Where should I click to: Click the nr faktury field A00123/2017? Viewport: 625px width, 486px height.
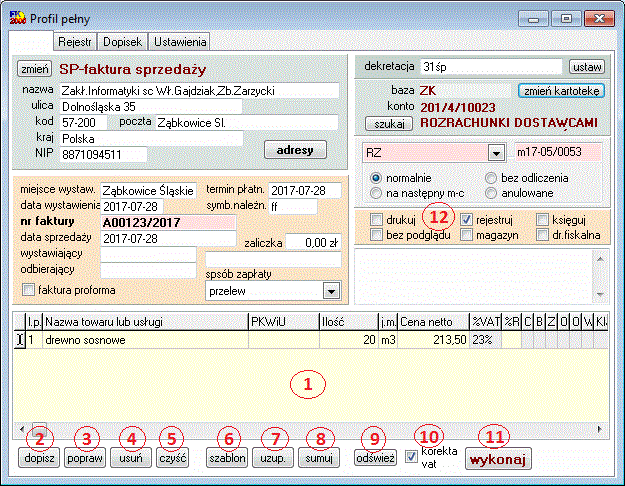pyautogui.click(x=169, y=222)
